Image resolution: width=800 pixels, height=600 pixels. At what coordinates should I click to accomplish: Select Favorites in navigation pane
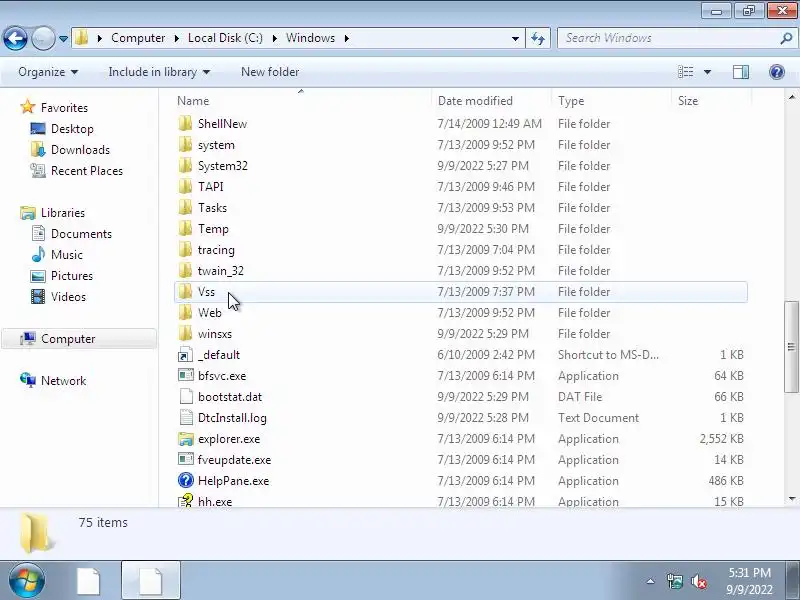pos(64,108)
